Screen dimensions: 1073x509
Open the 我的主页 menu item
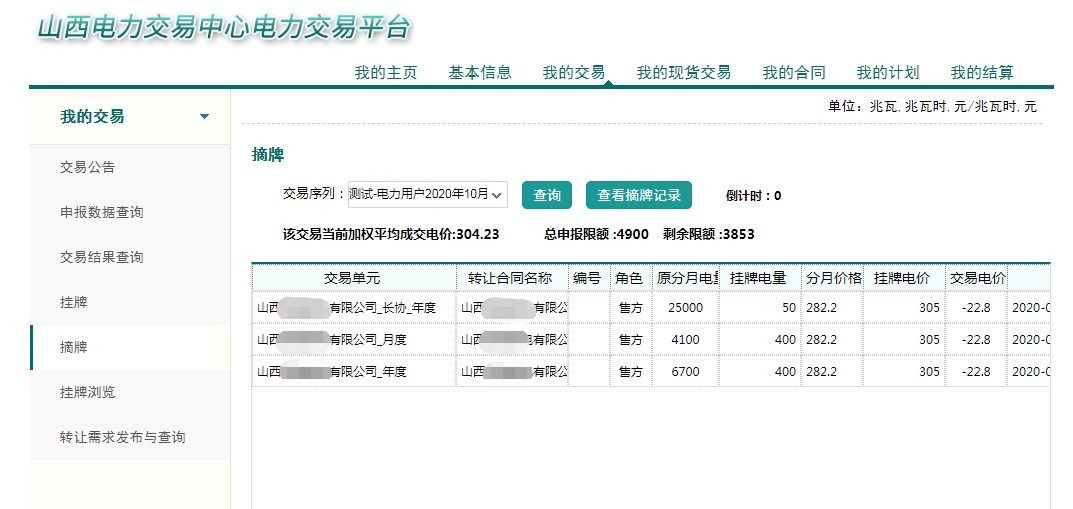pos(386,72)
